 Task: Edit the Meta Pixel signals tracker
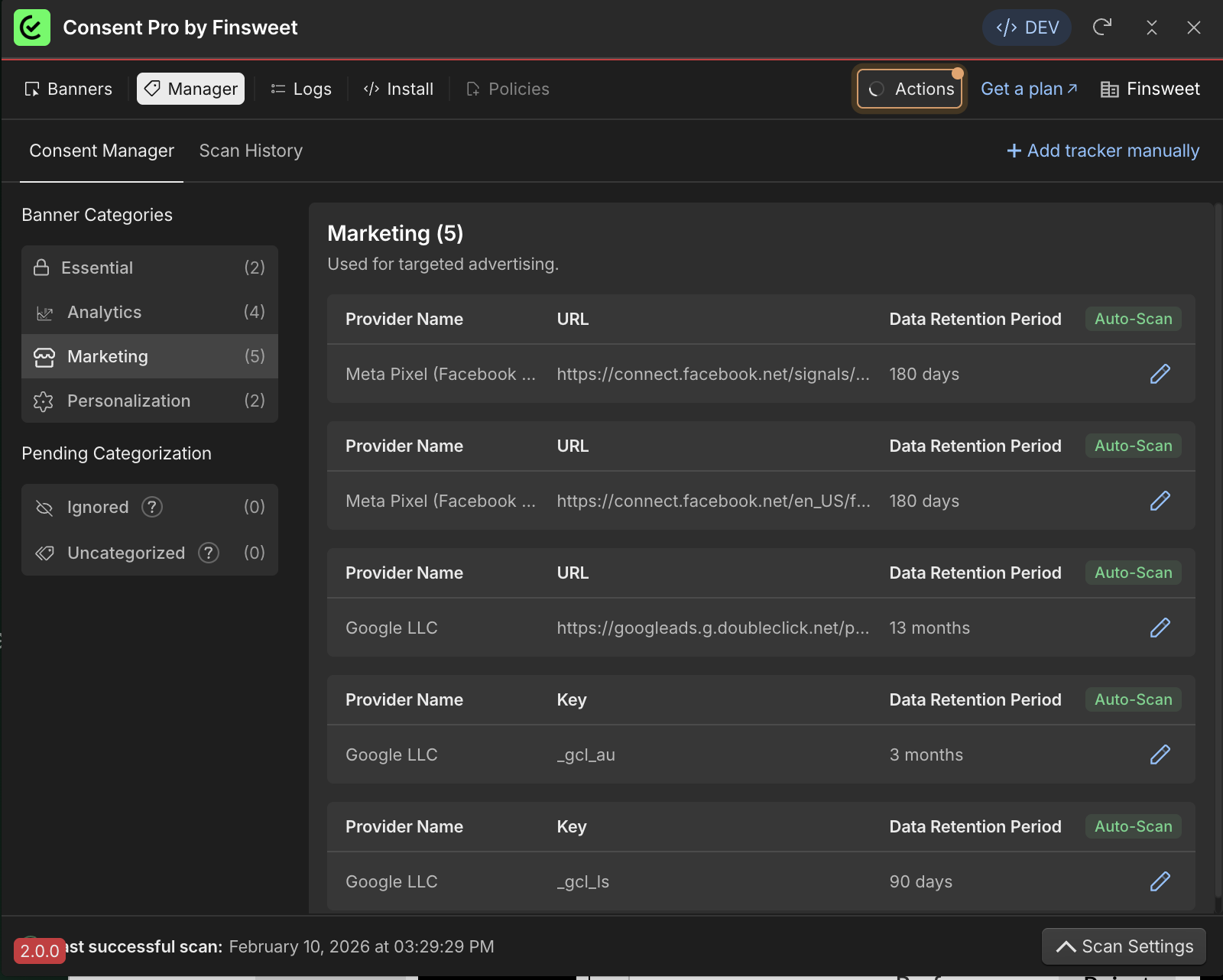[x=1160, y=374]
